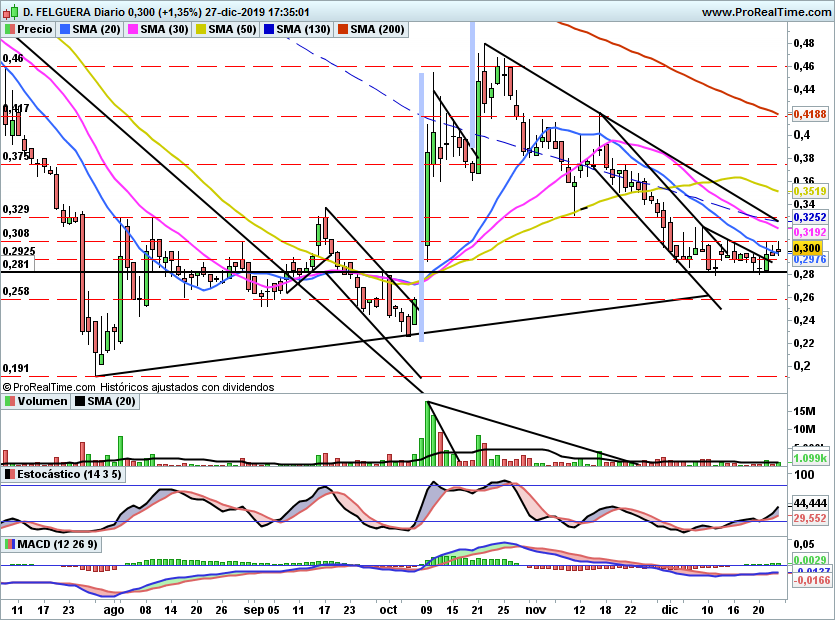Screen dimensions: 835x620
Task: Open the Precio legend settings
Action: click(x=29, y=30)
